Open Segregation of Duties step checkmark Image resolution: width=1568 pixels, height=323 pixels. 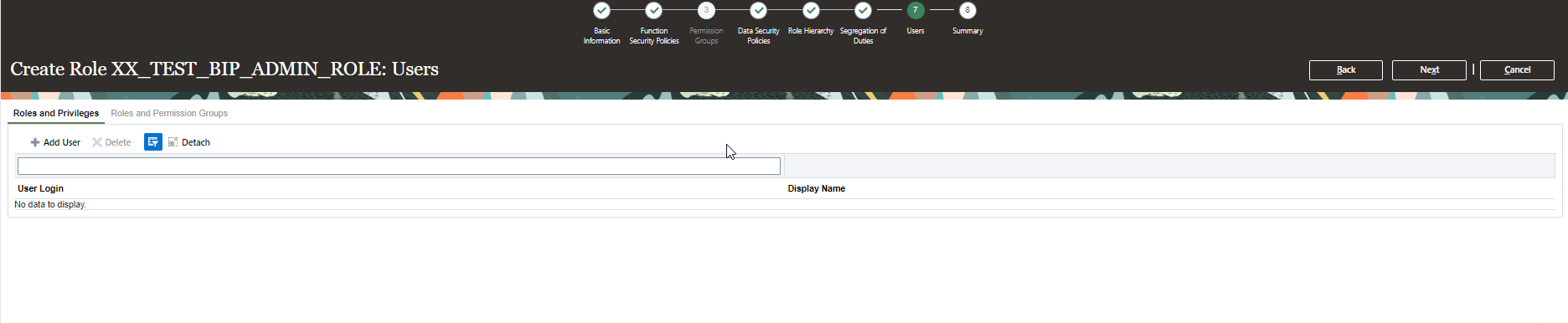click(863, 10)
